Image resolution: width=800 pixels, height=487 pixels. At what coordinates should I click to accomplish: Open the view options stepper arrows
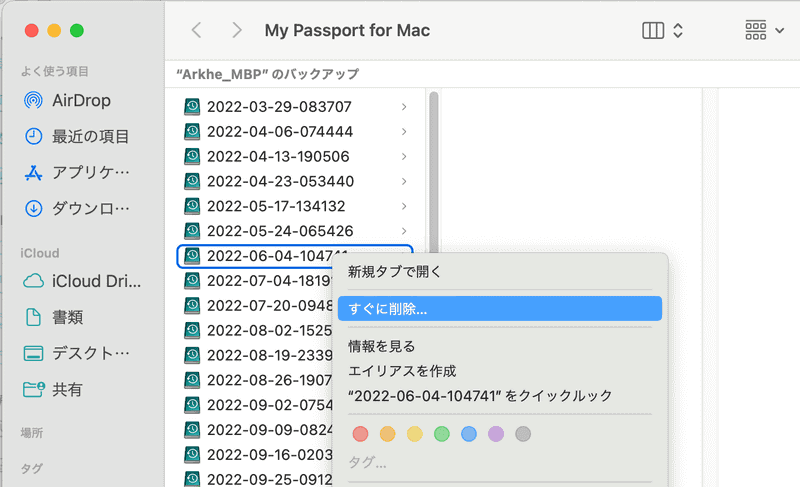click(678, 31)
